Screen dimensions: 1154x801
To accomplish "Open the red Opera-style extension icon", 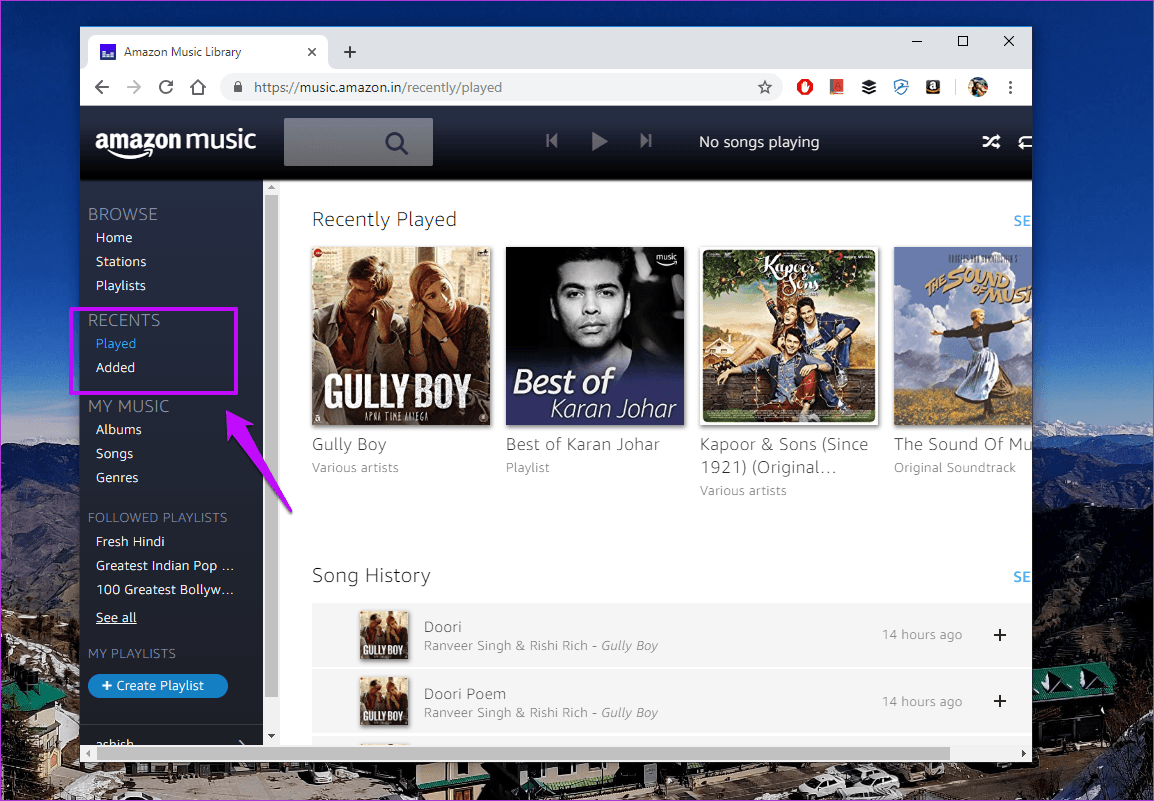I will pyautogui.click(x=804, y=88).
